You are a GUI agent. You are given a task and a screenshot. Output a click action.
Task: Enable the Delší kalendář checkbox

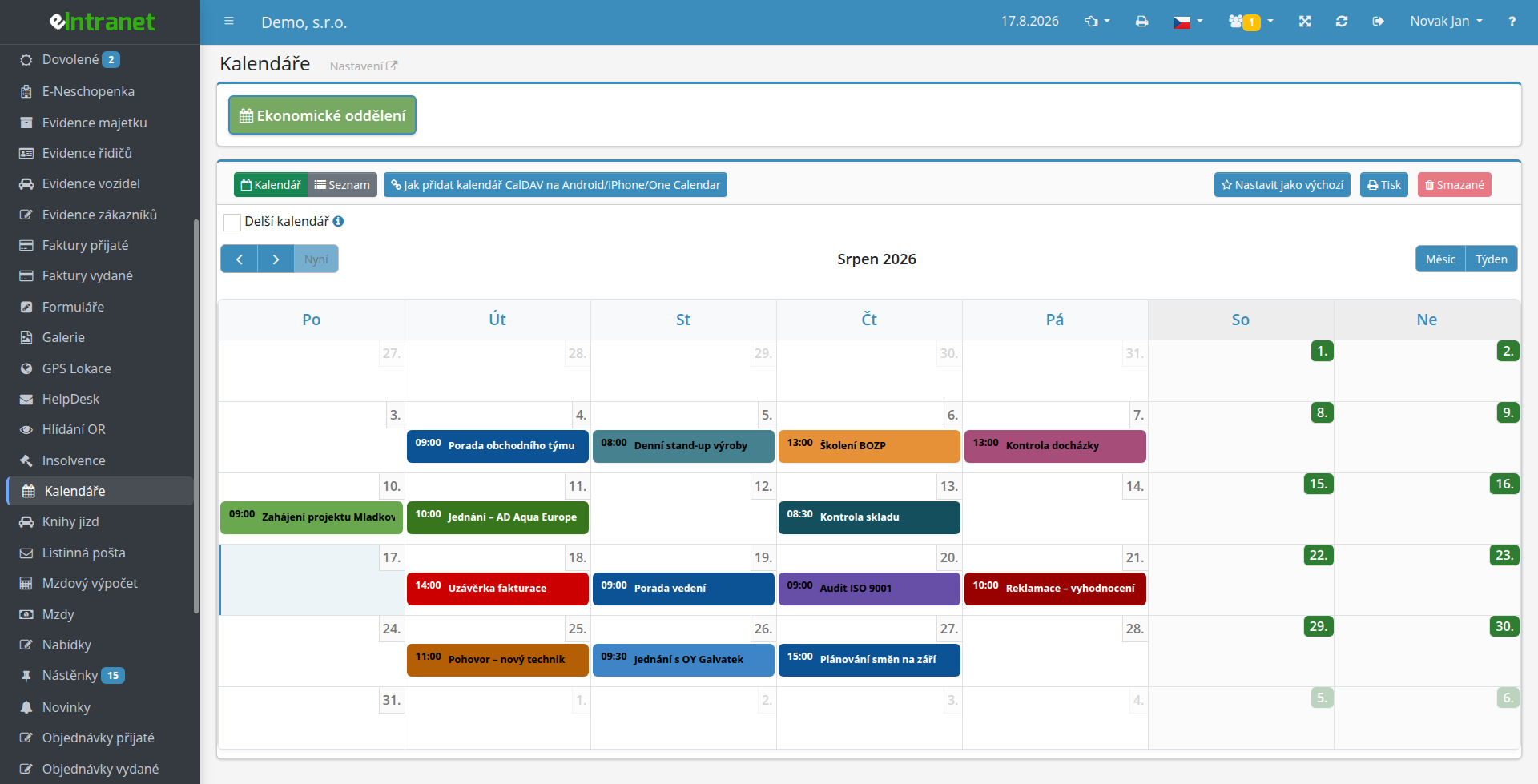232,222
